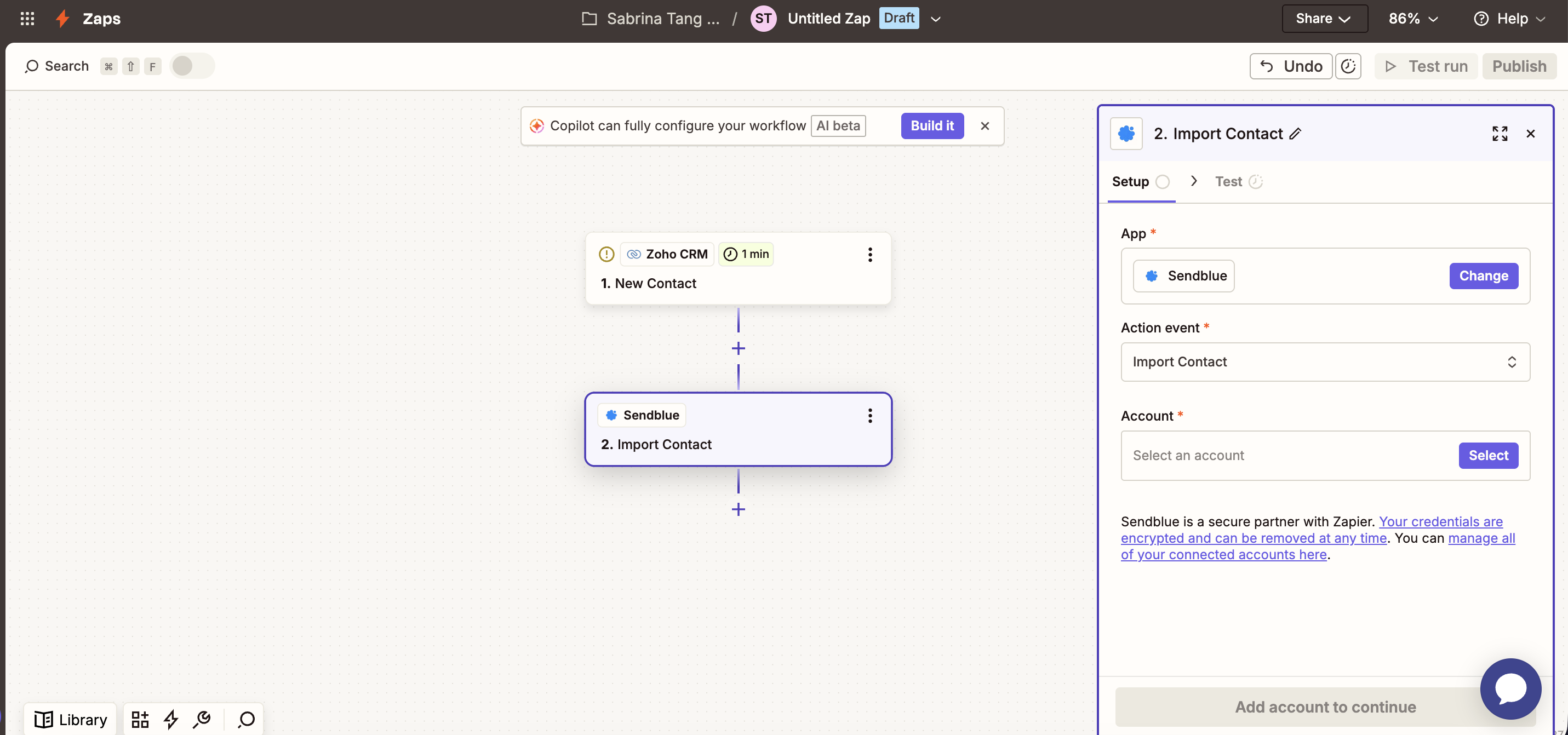This screenshot has width=1568, height=735.
Task: Open the manage connected accounts link
Action: point(1318,547)
